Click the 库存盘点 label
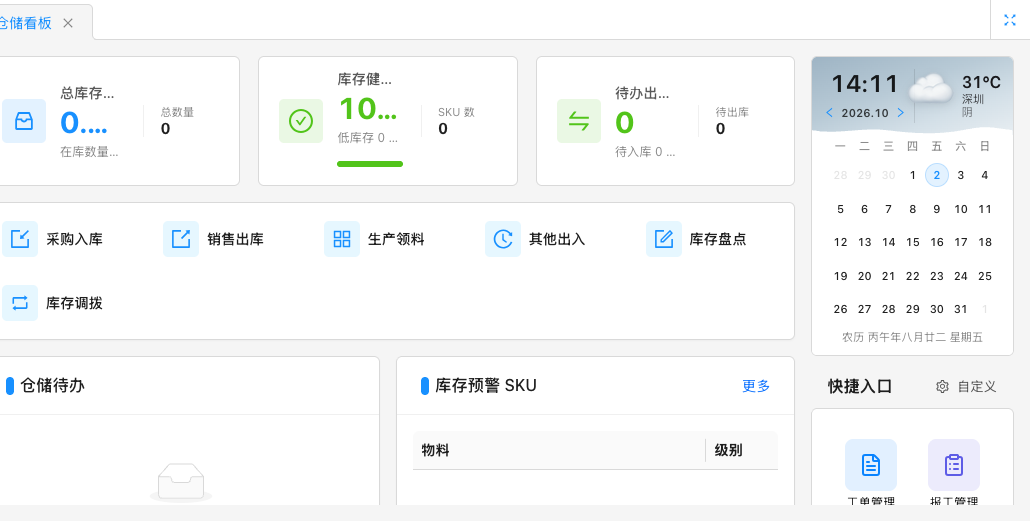 click(x=718, y=239)
